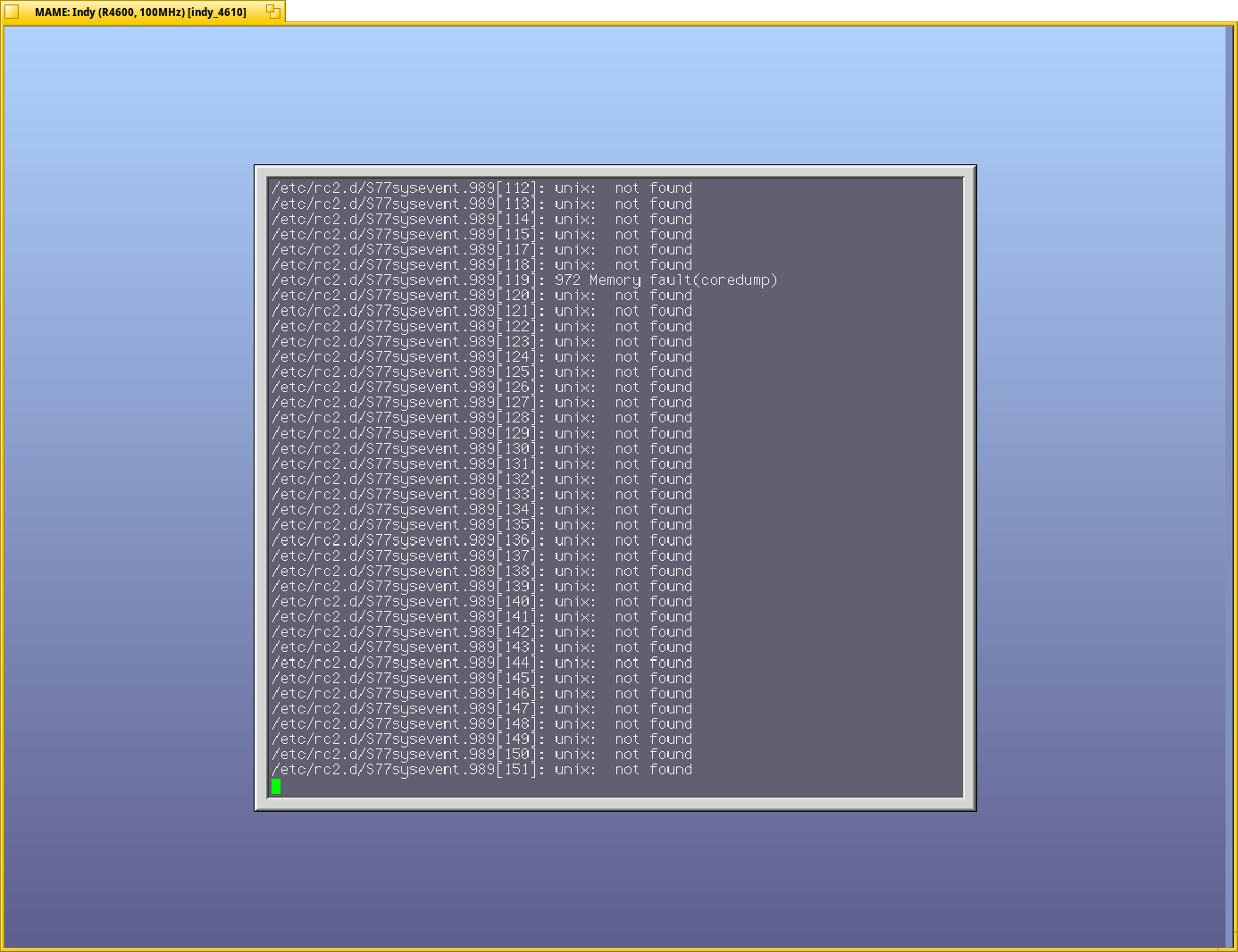Click the window menu icon left of MAME title
Viewport: 1238px width, 952px height.
tap(12, 12)
